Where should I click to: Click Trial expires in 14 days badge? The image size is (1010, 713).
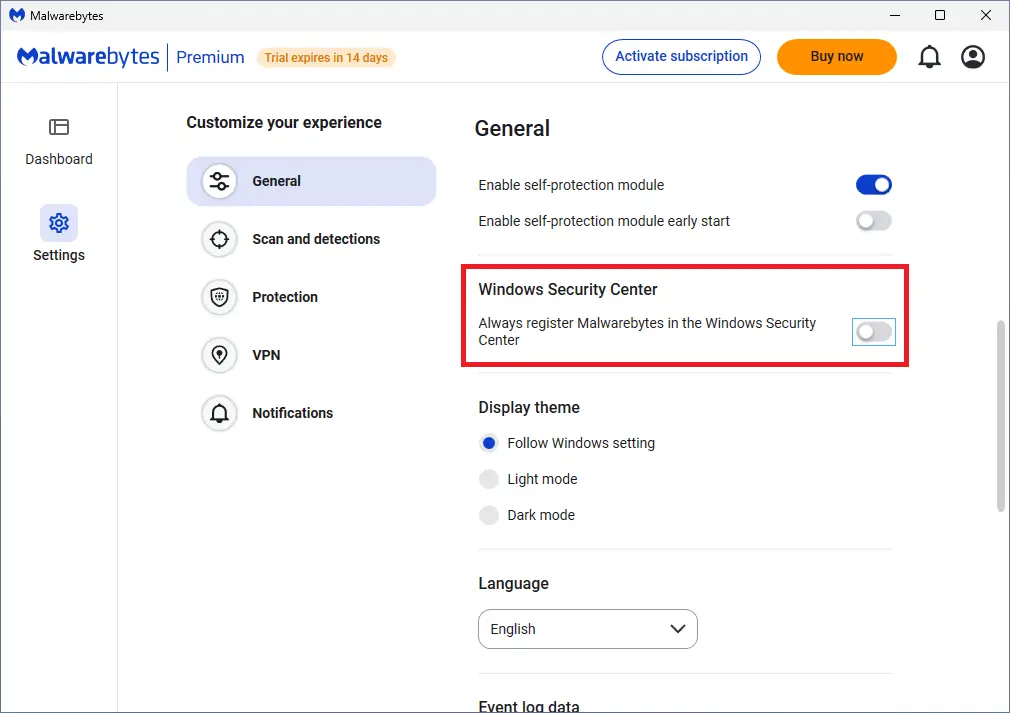(x=326, y=57)
